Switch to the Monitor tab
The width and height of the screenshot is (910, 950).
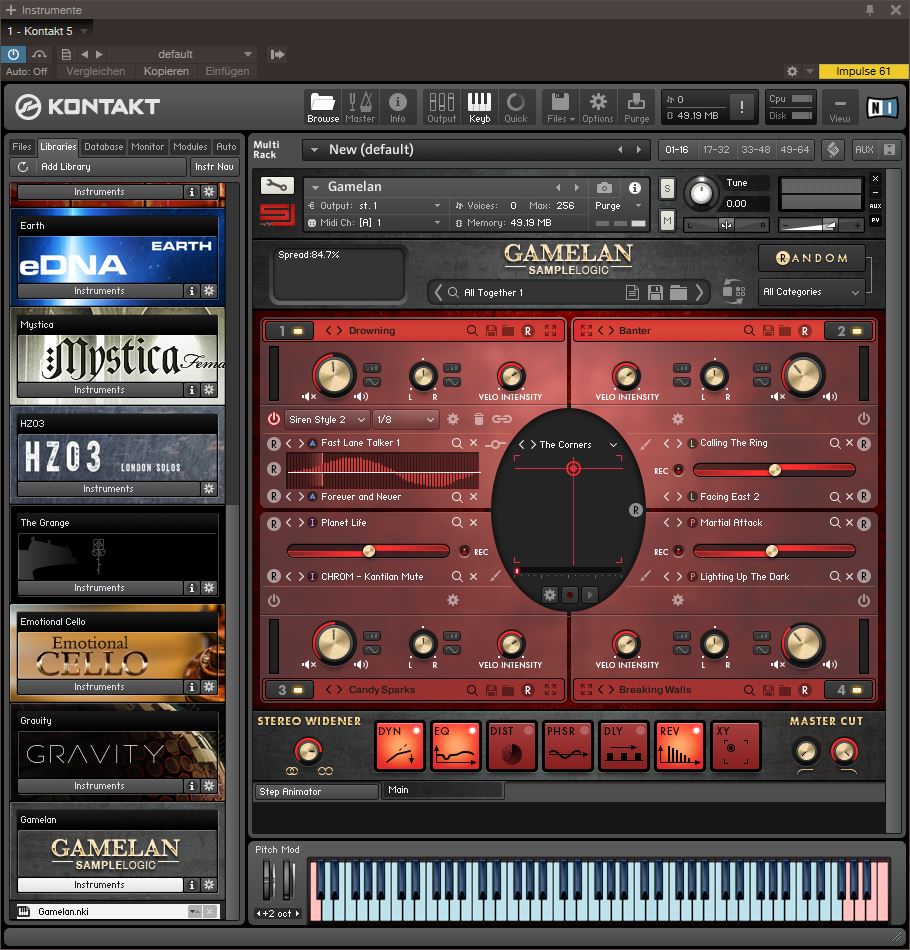[148, 147]
